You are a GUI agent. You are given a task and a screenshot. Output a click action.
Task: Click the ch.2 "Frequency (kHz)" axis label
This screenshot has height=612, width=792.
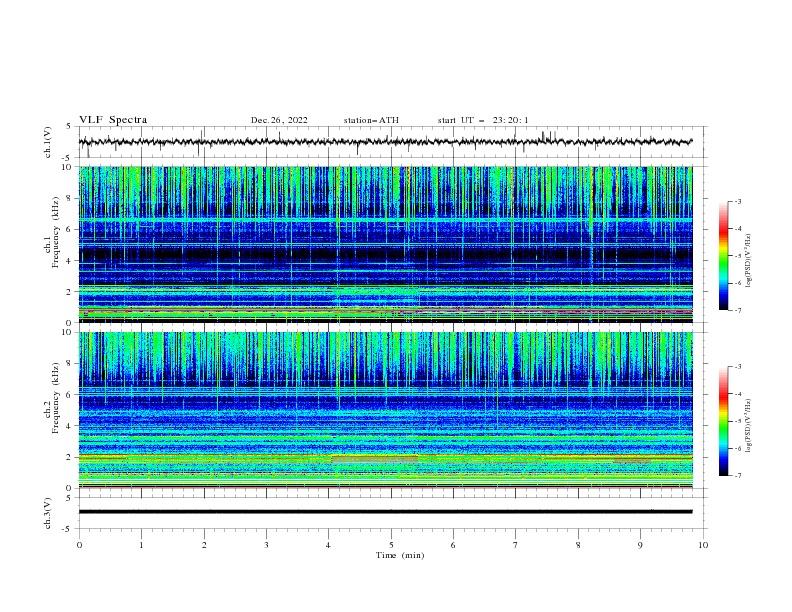click(56, 398)
